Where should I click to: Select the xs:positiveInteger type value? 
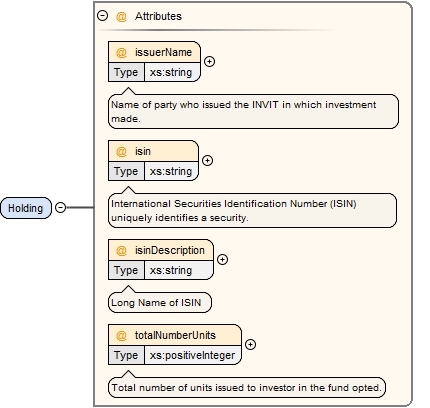(192, 355)
